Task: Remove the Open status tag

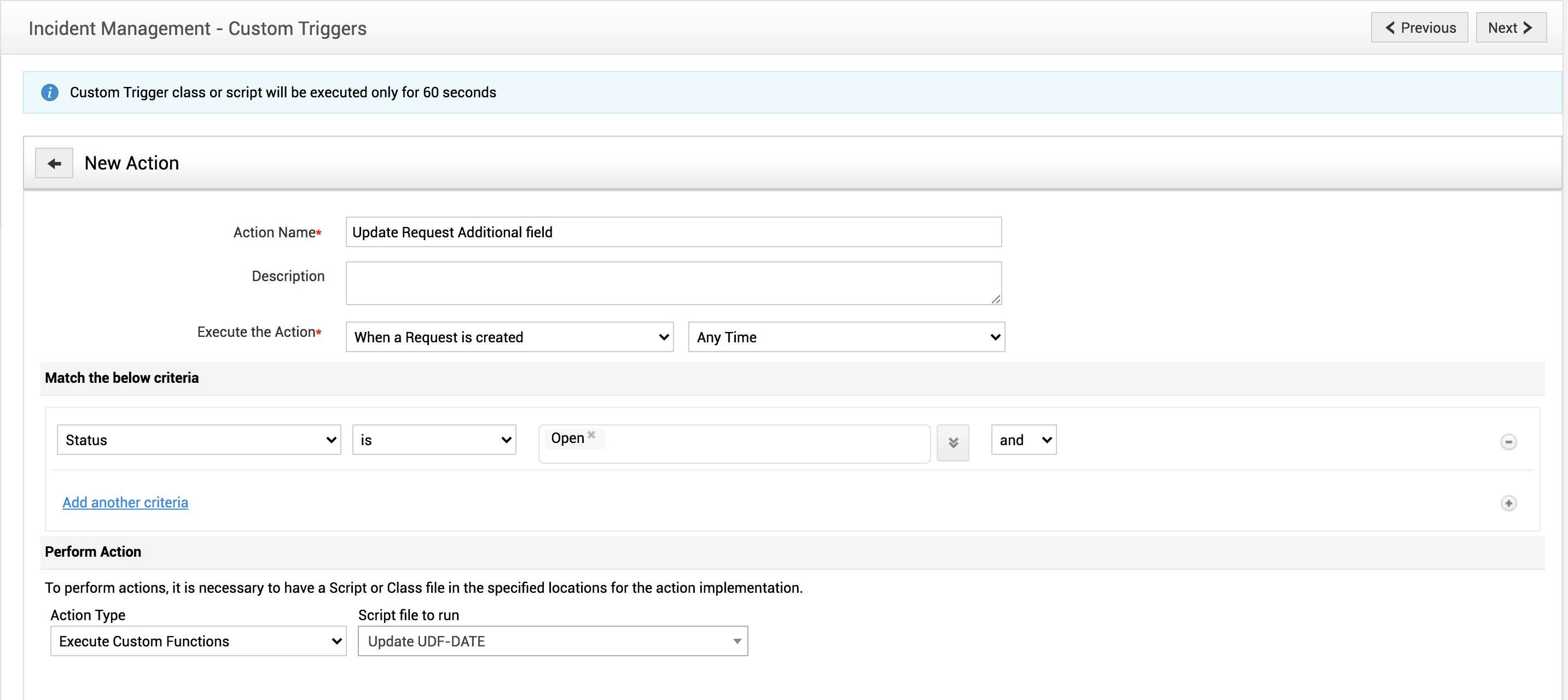Action: (591, 435)
